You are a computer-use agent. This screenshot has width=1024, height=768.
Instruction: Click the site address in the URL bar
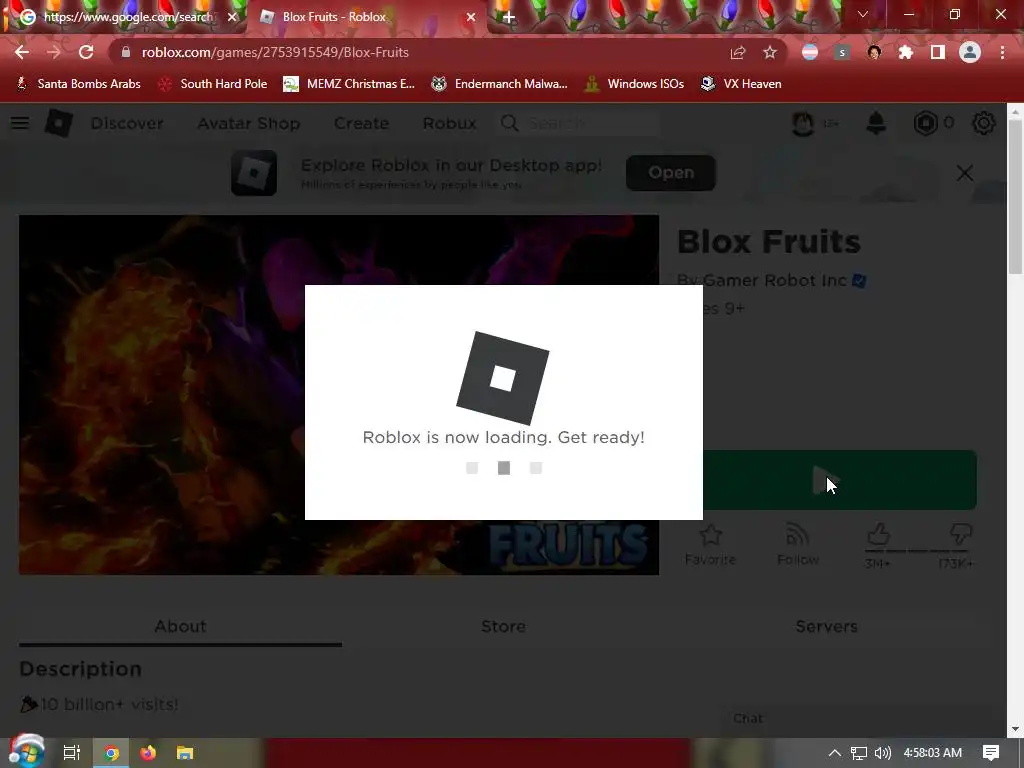coord(275,52)
